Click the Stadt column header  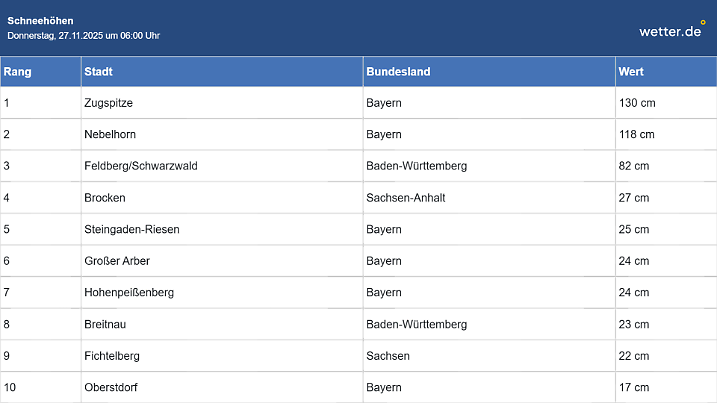[x=98, y=72]
